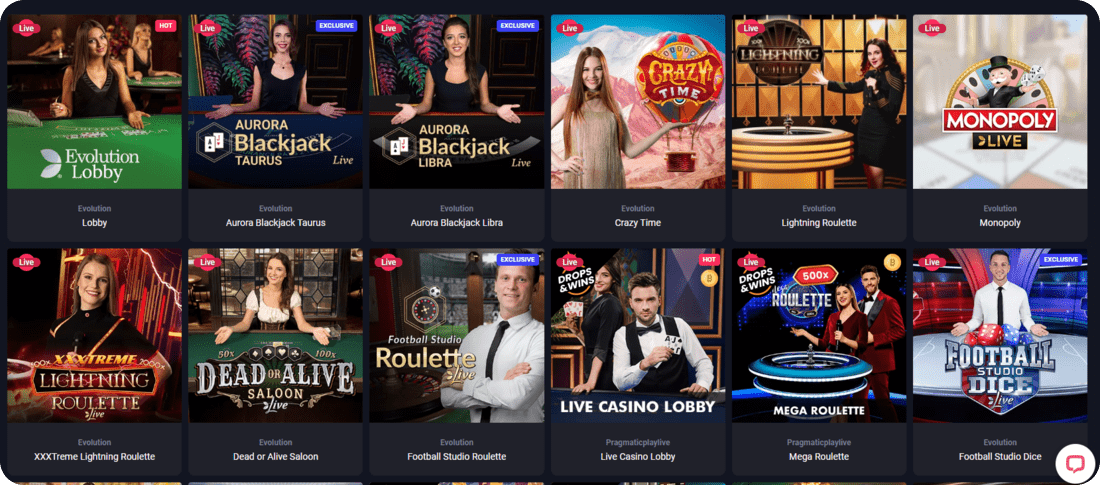Click EXCLUSIVE badge on Football Studio Dice
Image resolution: width=1100 pixels, height=485 pixels.
(1061, 260)
